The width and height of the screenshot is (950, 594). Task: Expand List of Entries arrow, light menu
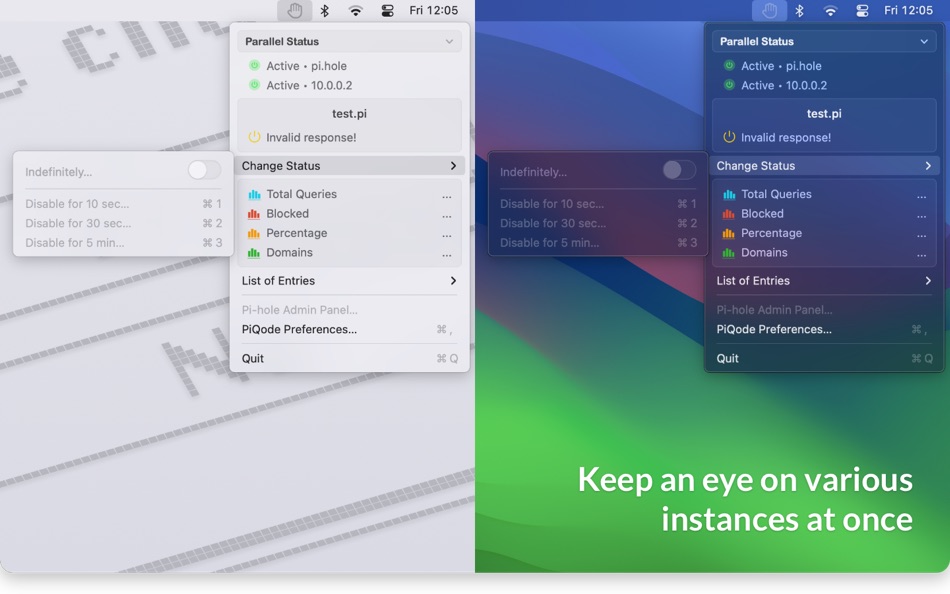453,281
